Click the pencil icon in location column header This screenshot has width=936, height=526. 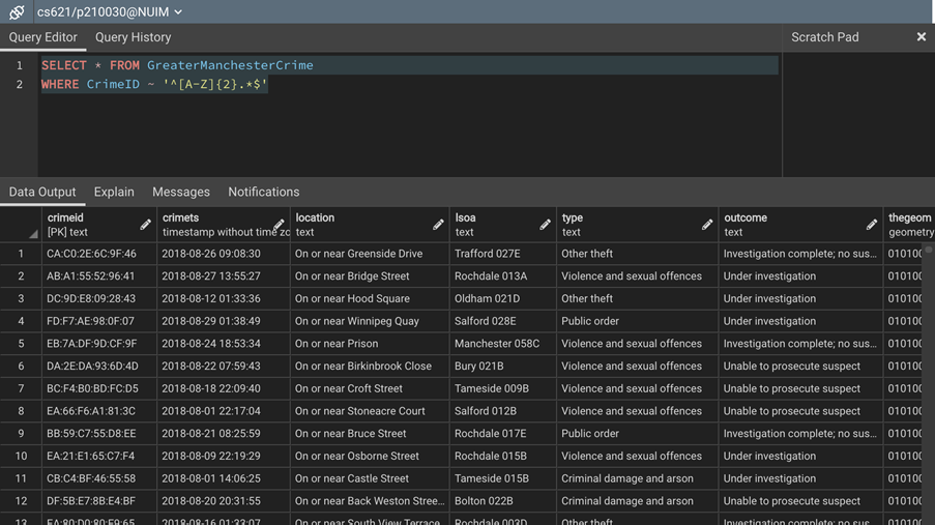(x=438, y=225)
